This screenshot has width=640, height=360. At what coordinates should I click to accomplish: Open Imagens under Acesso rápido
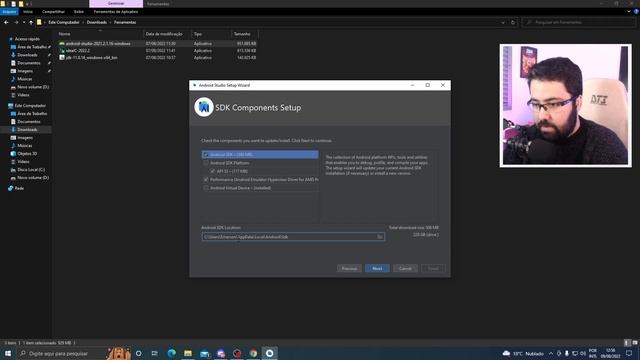pyautogui.click(x=25, y=71)
